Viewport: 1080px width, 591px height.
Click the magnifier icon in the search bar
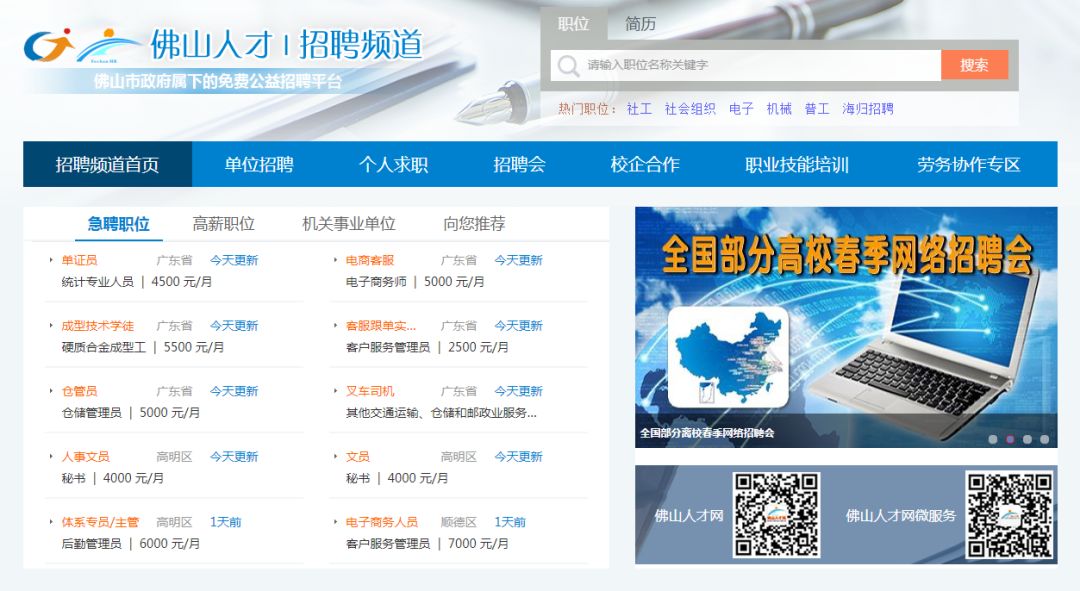pos(569,66)
